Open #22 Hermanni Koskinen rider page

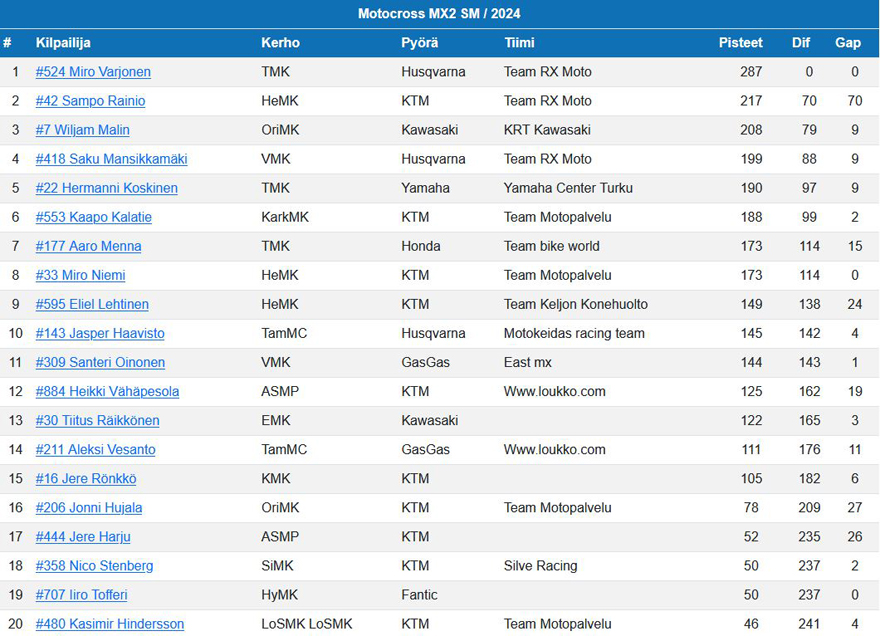coord(107,188)
